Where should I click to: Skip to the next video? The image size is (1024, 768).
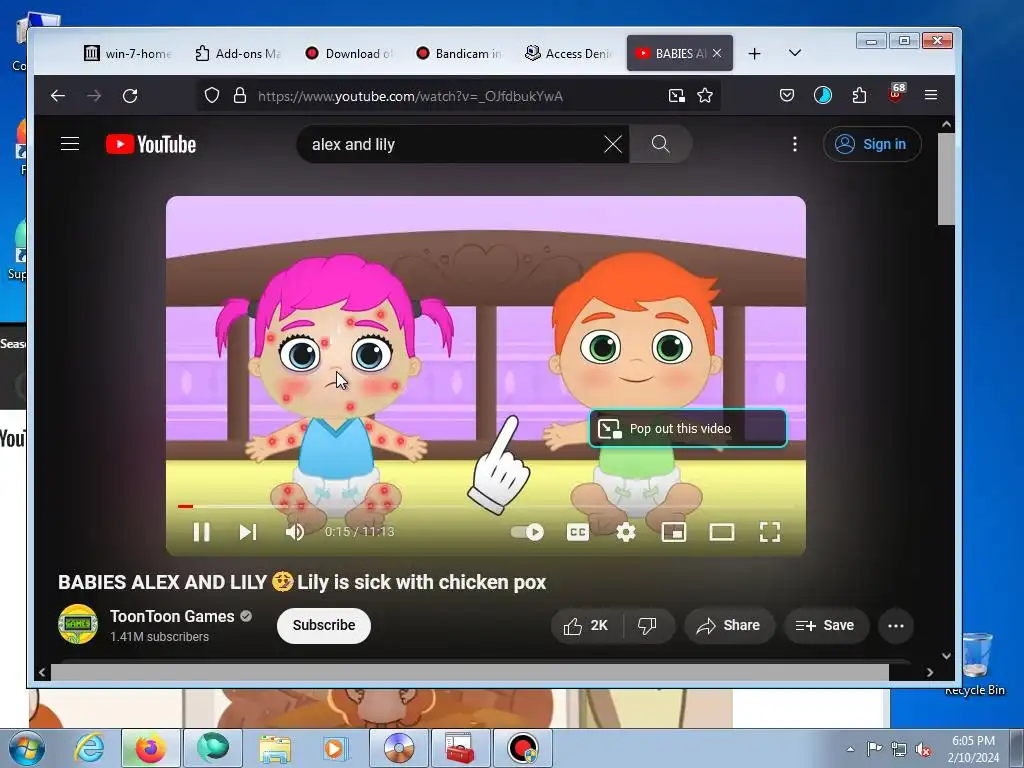coord(248,532)
